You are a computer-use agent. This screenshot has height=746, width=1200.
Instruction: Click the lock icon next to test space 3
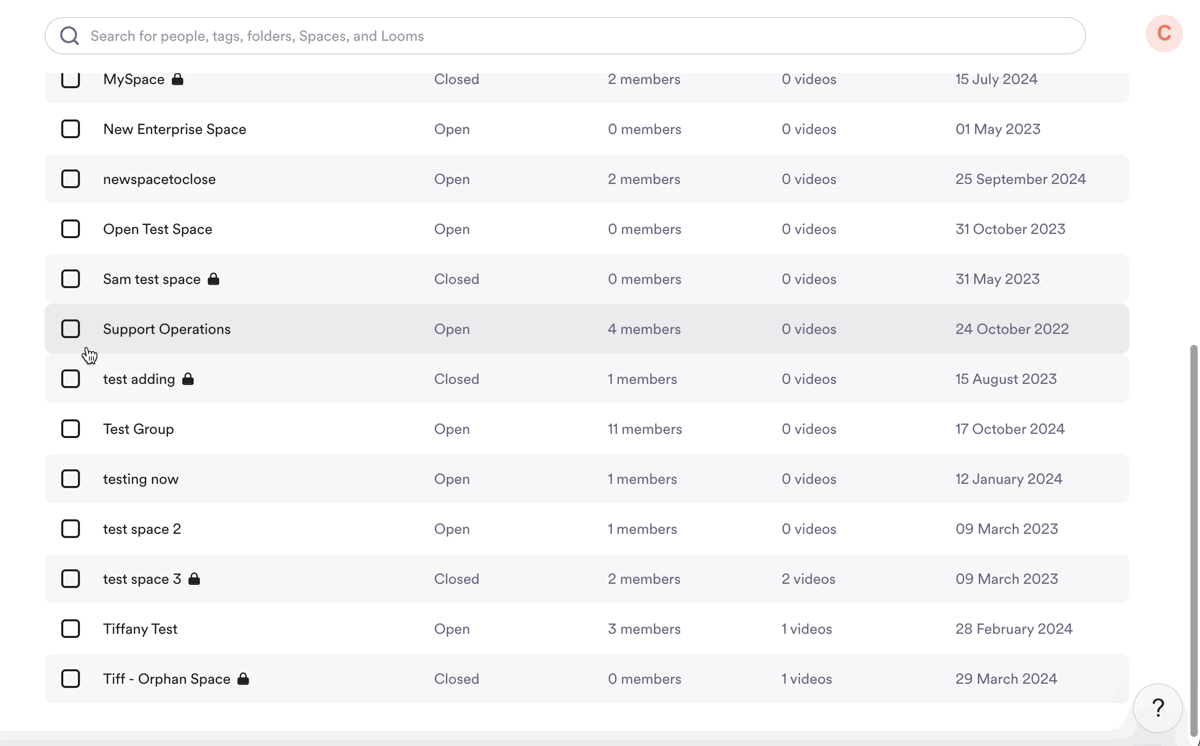click(x=194, y=579)
